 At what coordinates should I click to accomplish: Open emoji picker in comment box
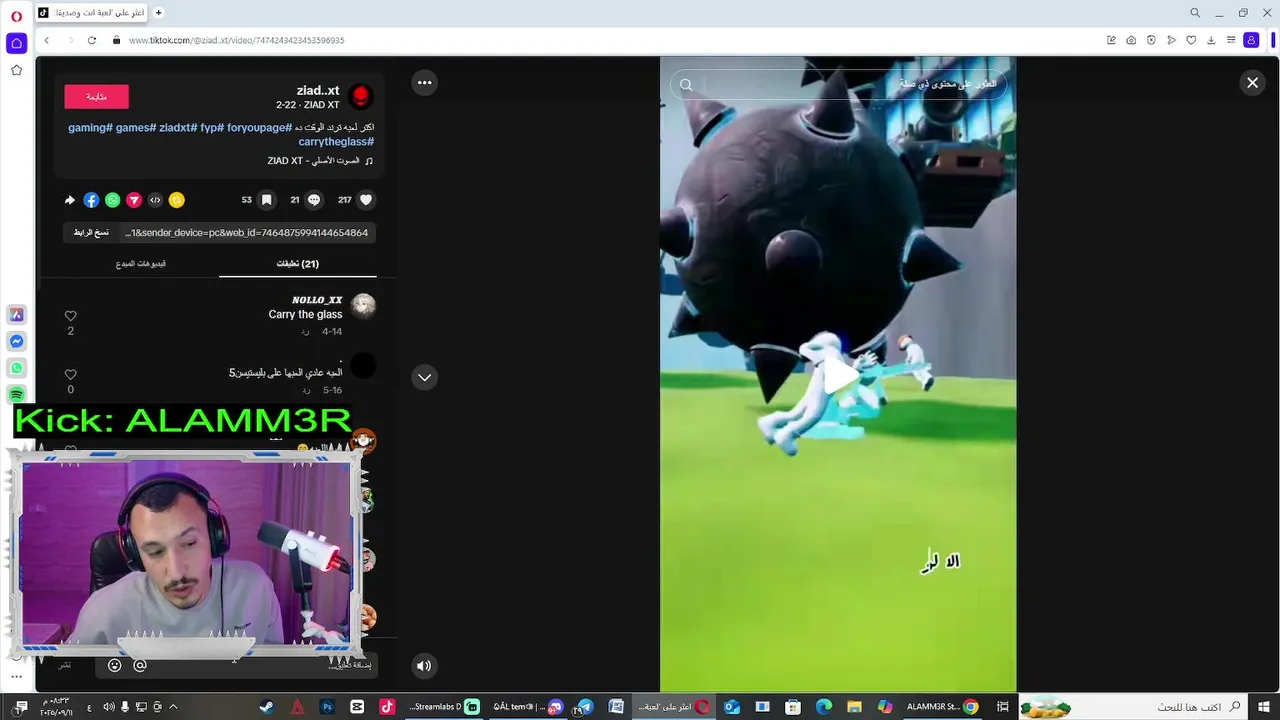(x=114, y=665)
